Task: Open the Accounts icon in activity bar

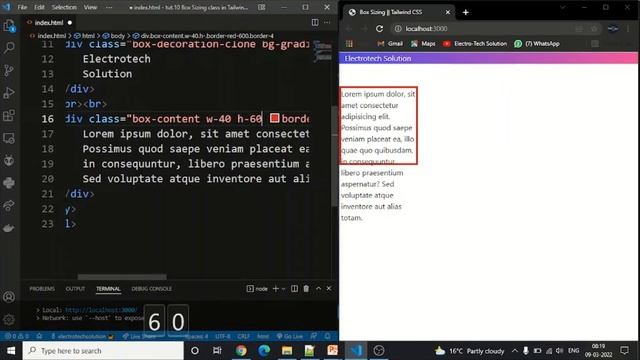Action: tap(9, 297)
